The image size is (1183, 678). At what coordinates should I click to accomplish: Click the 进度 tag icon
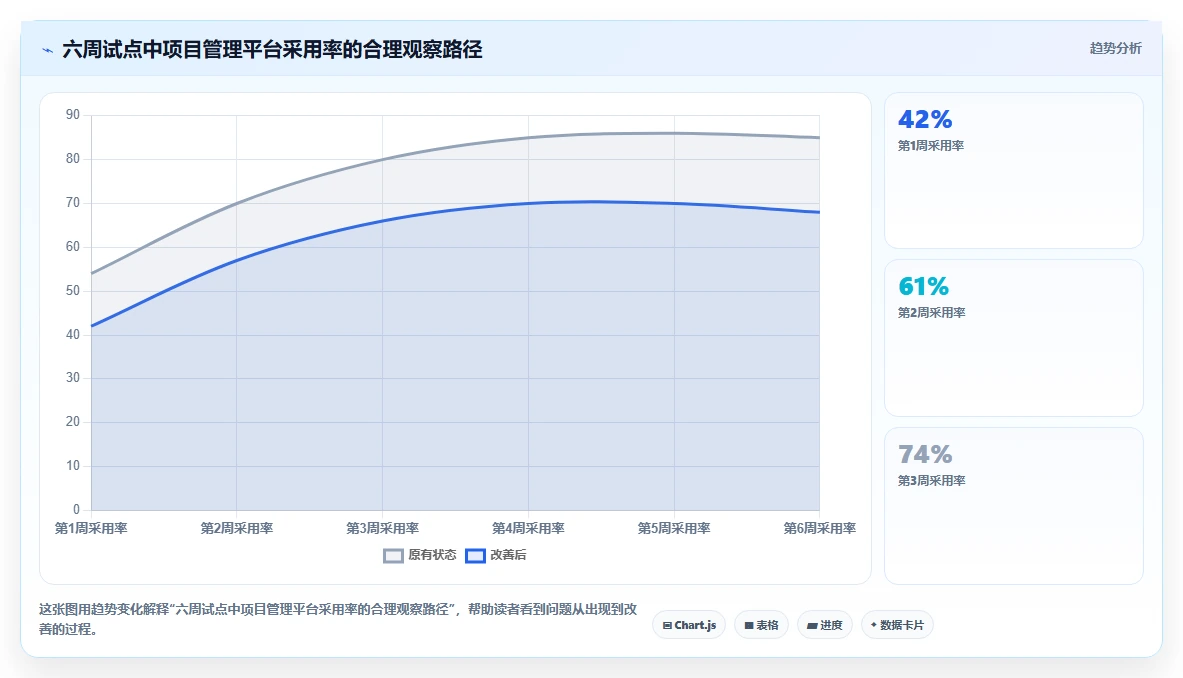pos(812,625)
